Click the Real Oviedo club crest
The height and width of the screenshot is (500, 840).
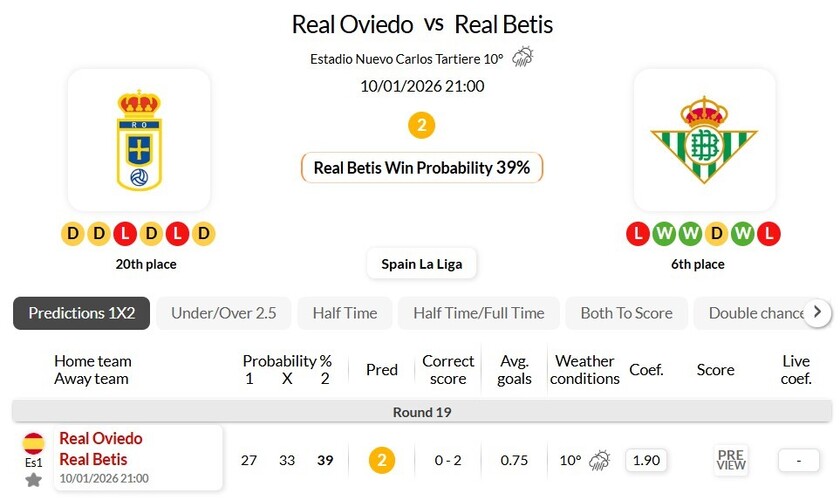pos(139,140)
